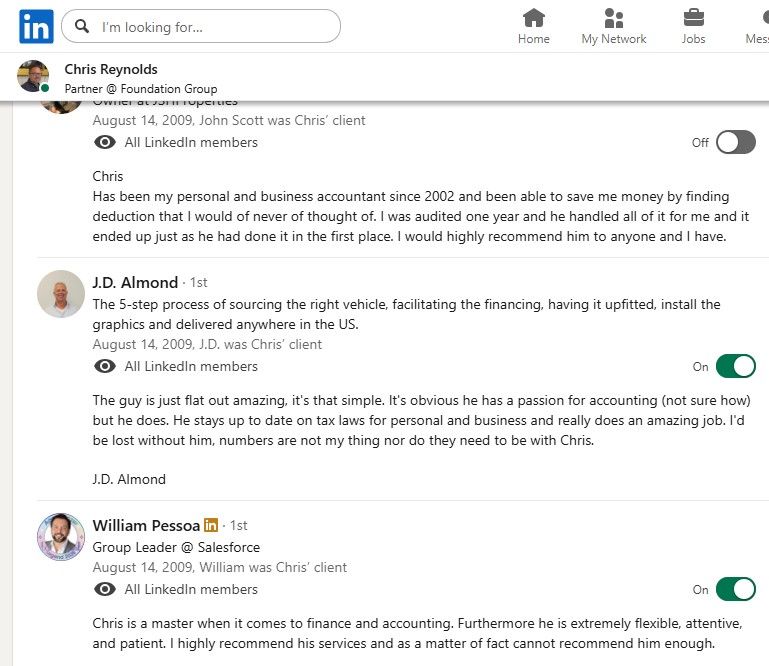Disable William Pessoa's recommendation toggle
The height and width of the screenshot is (666, 769).
click(x=735, y=589)
